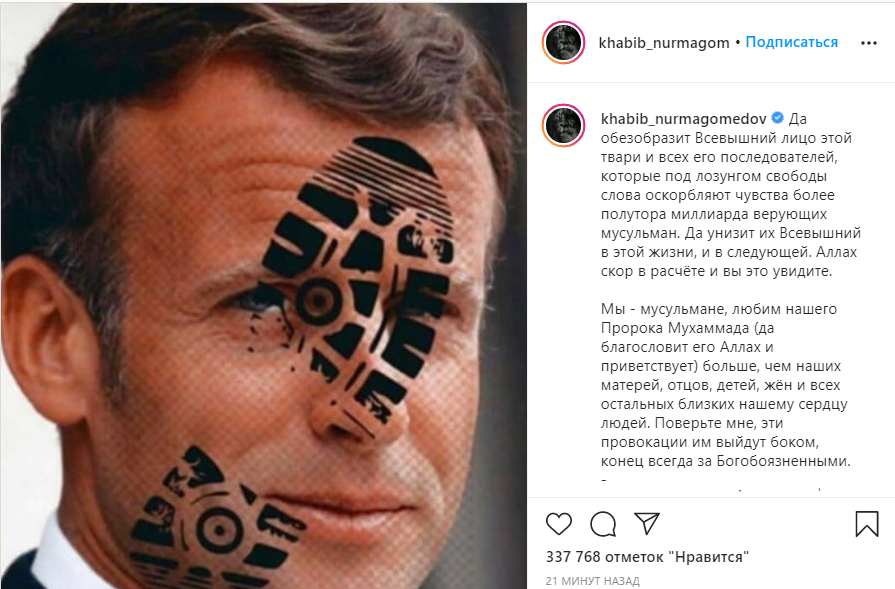Open comments via the speech bubble icon
The image size is (895, 589).
(x=603, y=524)
